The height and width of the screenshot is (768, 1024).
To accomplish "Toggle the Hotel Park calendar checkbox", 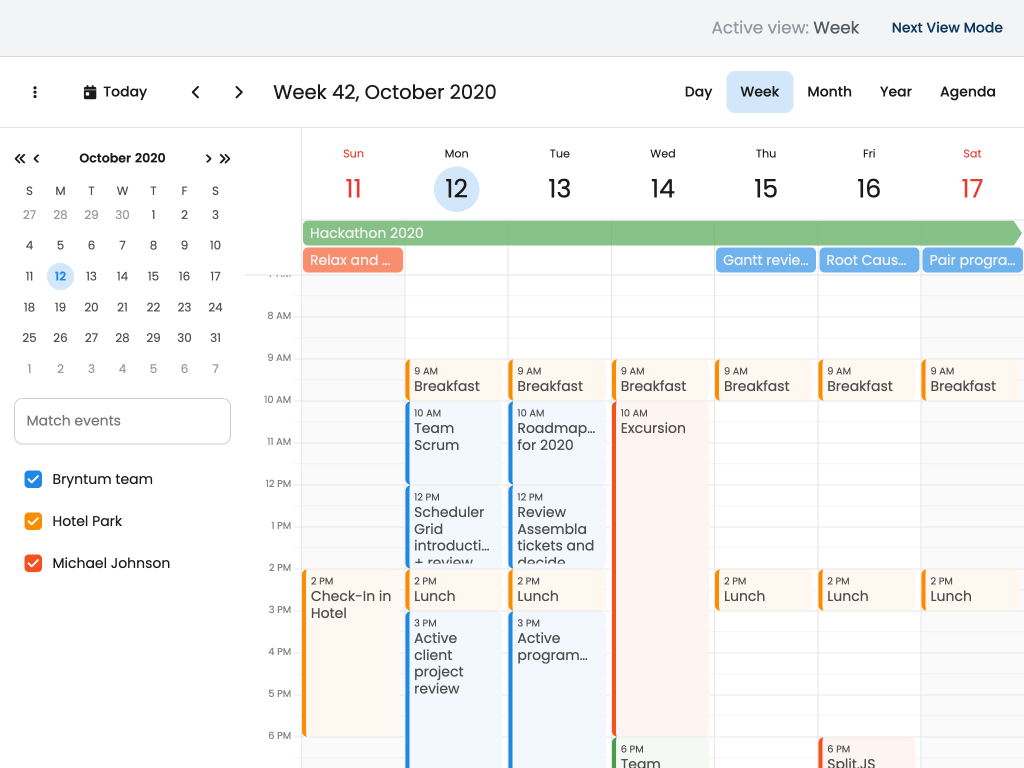I will point(33,521).
